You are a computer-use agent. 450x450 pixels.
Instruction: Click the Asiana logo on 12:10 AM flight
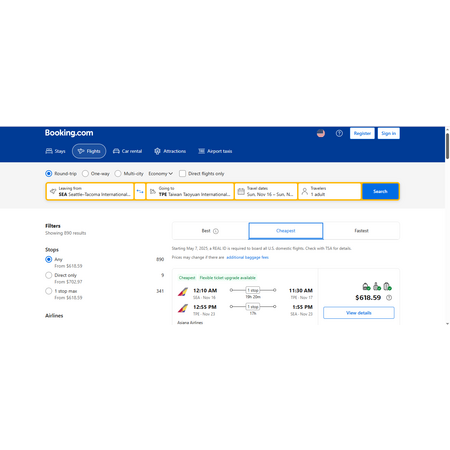183,292
